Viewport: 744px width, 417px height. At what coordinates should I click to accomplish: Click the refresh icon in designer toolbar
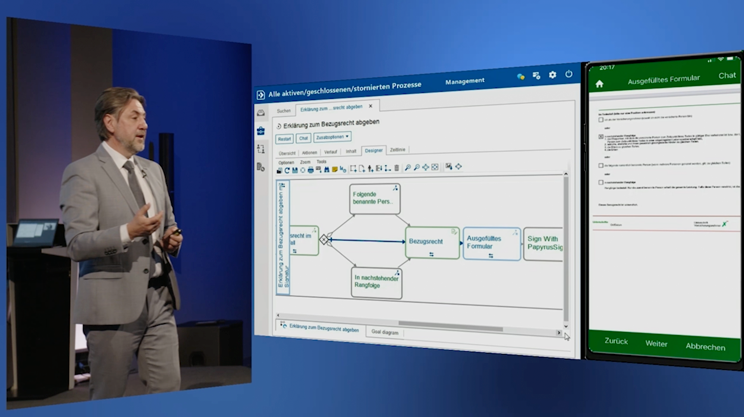pos(287,169)
